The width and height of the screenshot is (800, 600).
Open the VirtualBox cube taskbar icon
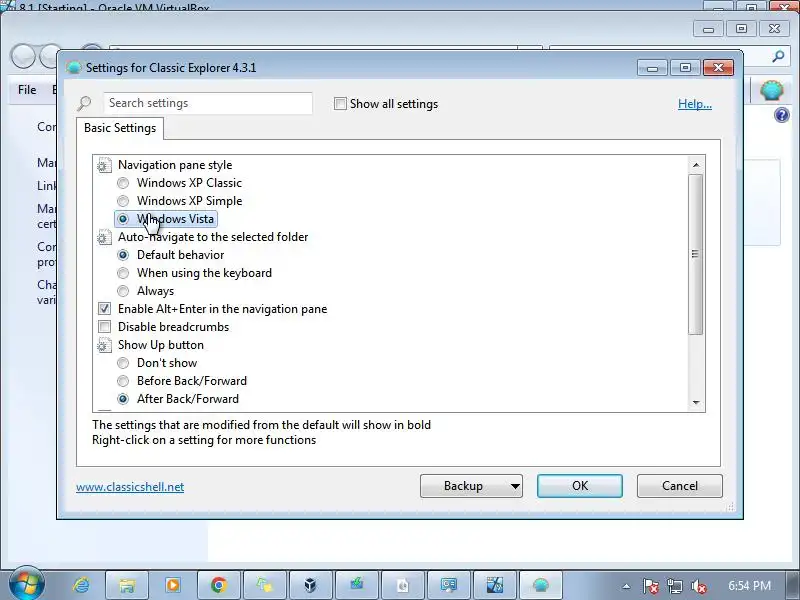[x=311, y=585]
